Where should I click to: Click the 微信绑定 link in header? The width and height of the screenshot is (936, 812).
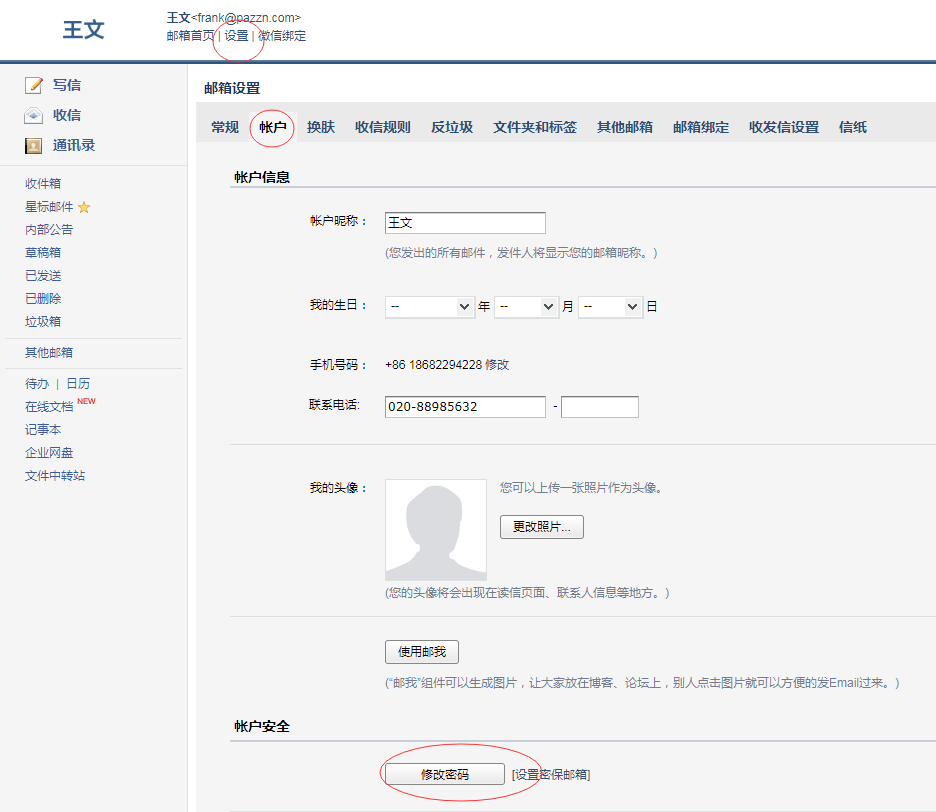282,36
